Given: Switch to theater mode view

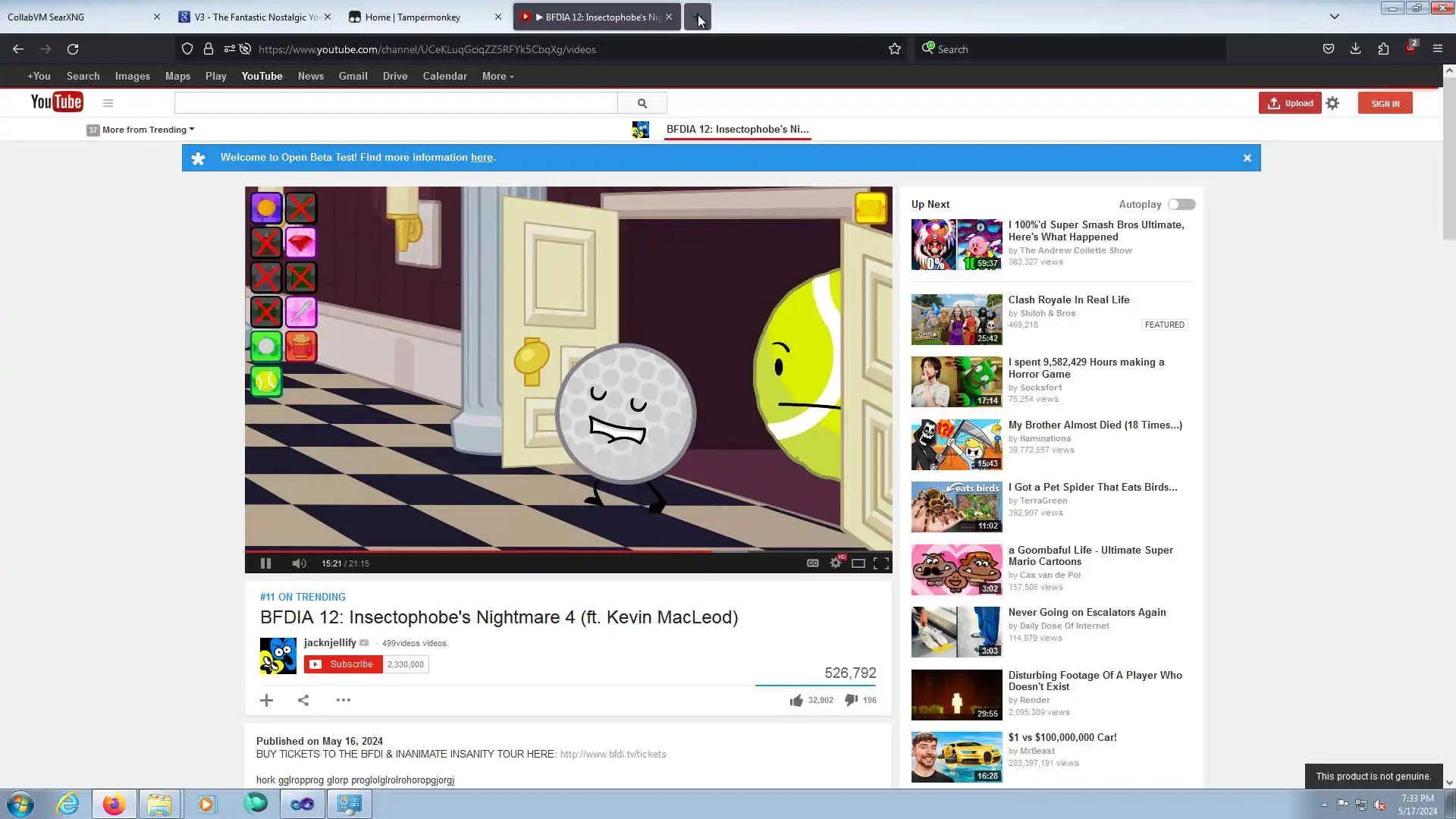Looking at the screenshot, I should coord(858,563).
